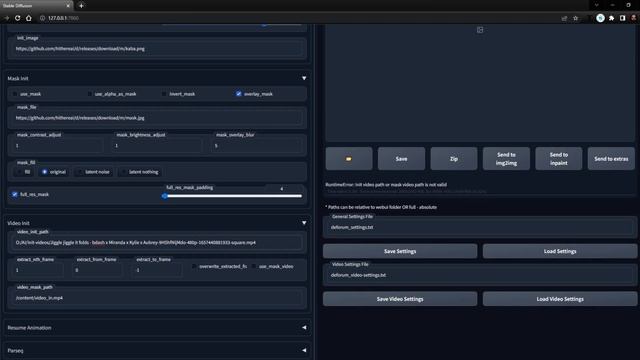Screen dimensions: 640x360
Task: Uncheck the overlay_mask checkbox
Action: pyautogui.click(x=239, y=94)
